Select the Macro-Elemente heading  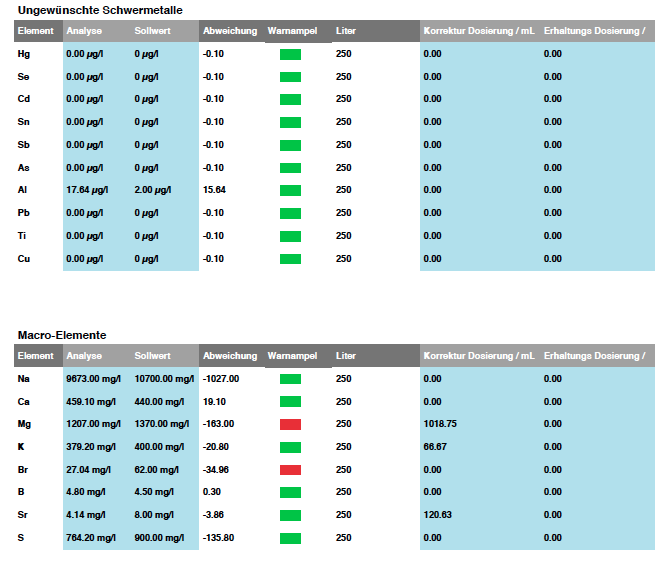coord(62,335)
